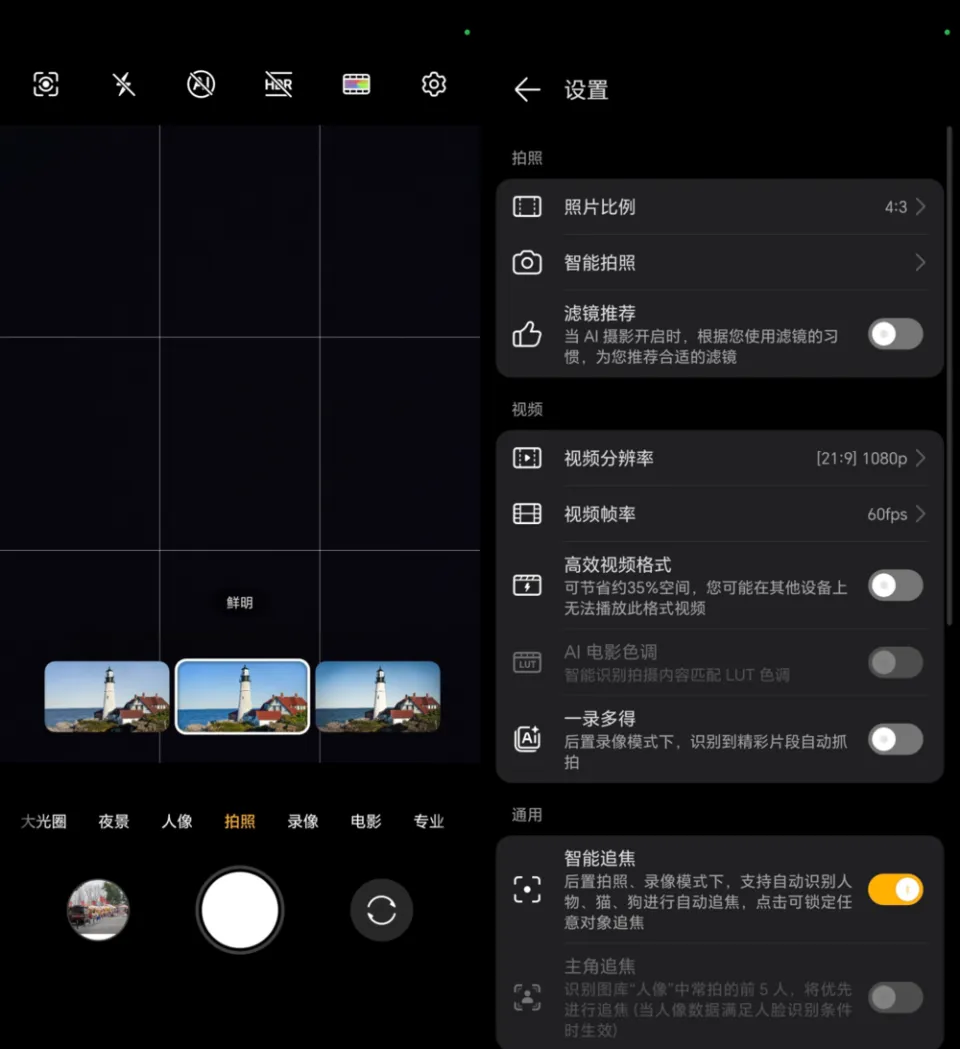The height and width of the screenshot is (1049, 960).
Task: Tap the AI lens scan icon
Action: [46, 84]
